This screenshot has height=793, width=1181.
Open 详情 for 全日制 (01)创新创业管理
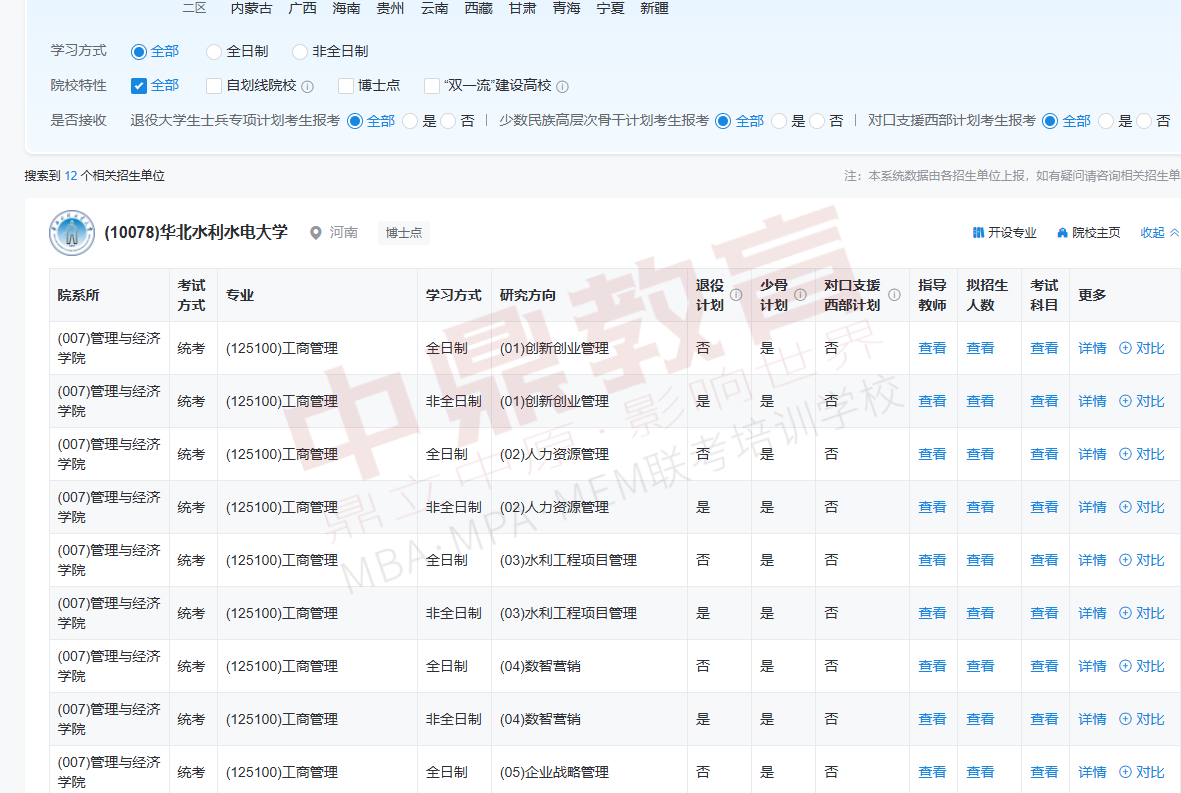point(1092,348)
